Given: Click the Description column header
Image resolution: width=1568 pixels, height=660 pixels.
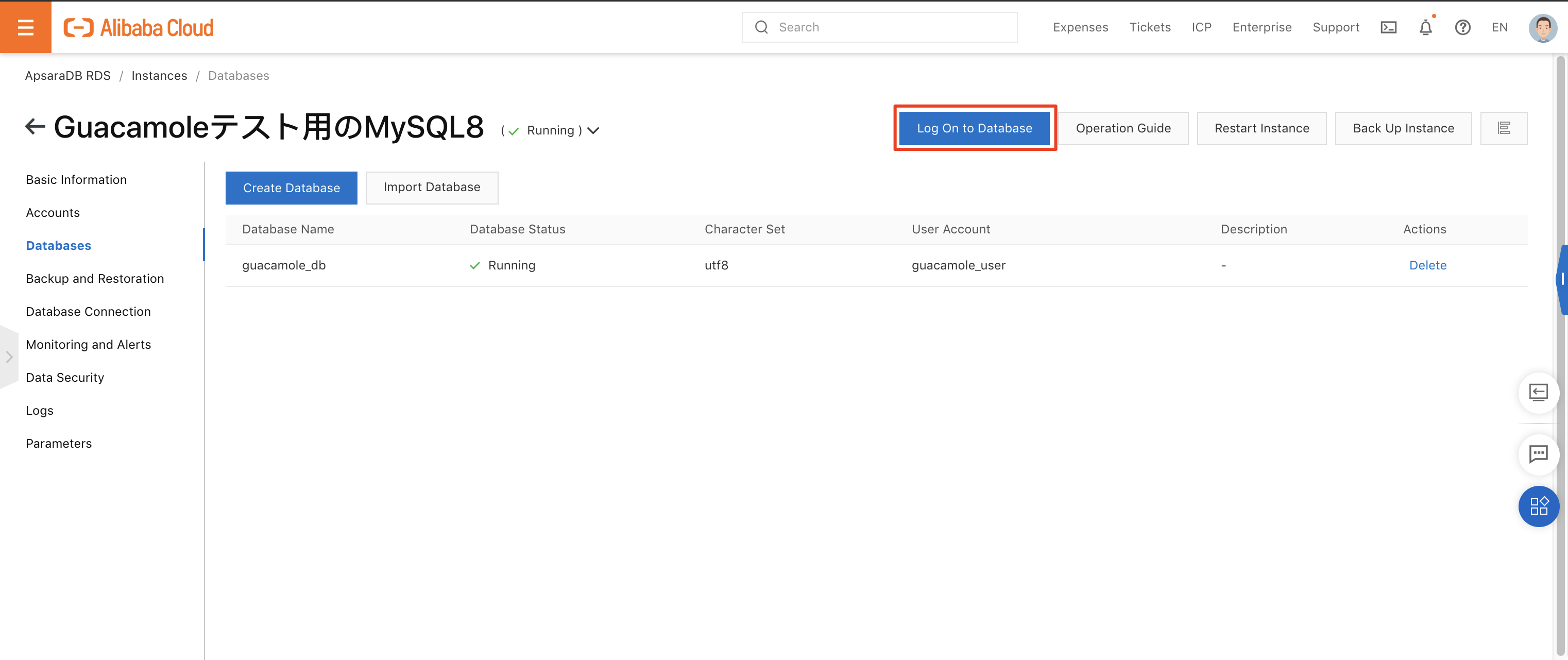Looking at the screenshot, I should (x=1253, y=229).
